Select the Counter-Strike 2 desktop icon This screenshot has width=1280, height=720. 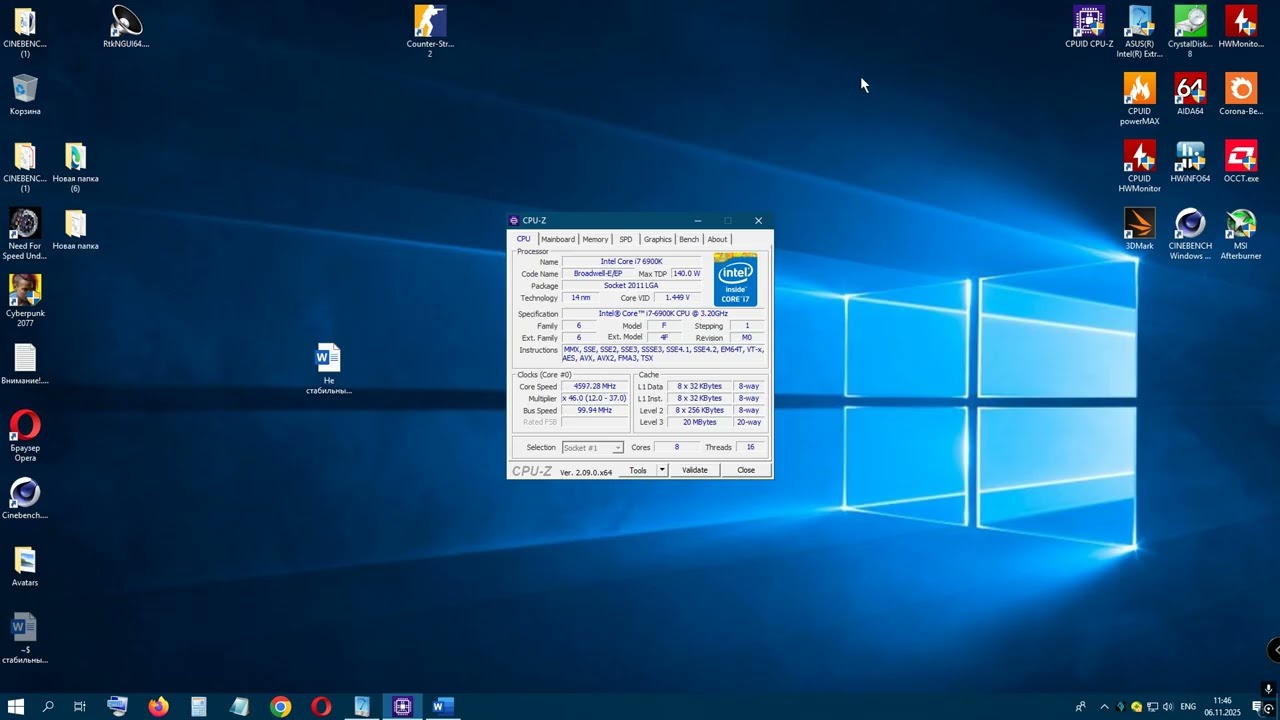pyautogui.click(x=430, y=32)
